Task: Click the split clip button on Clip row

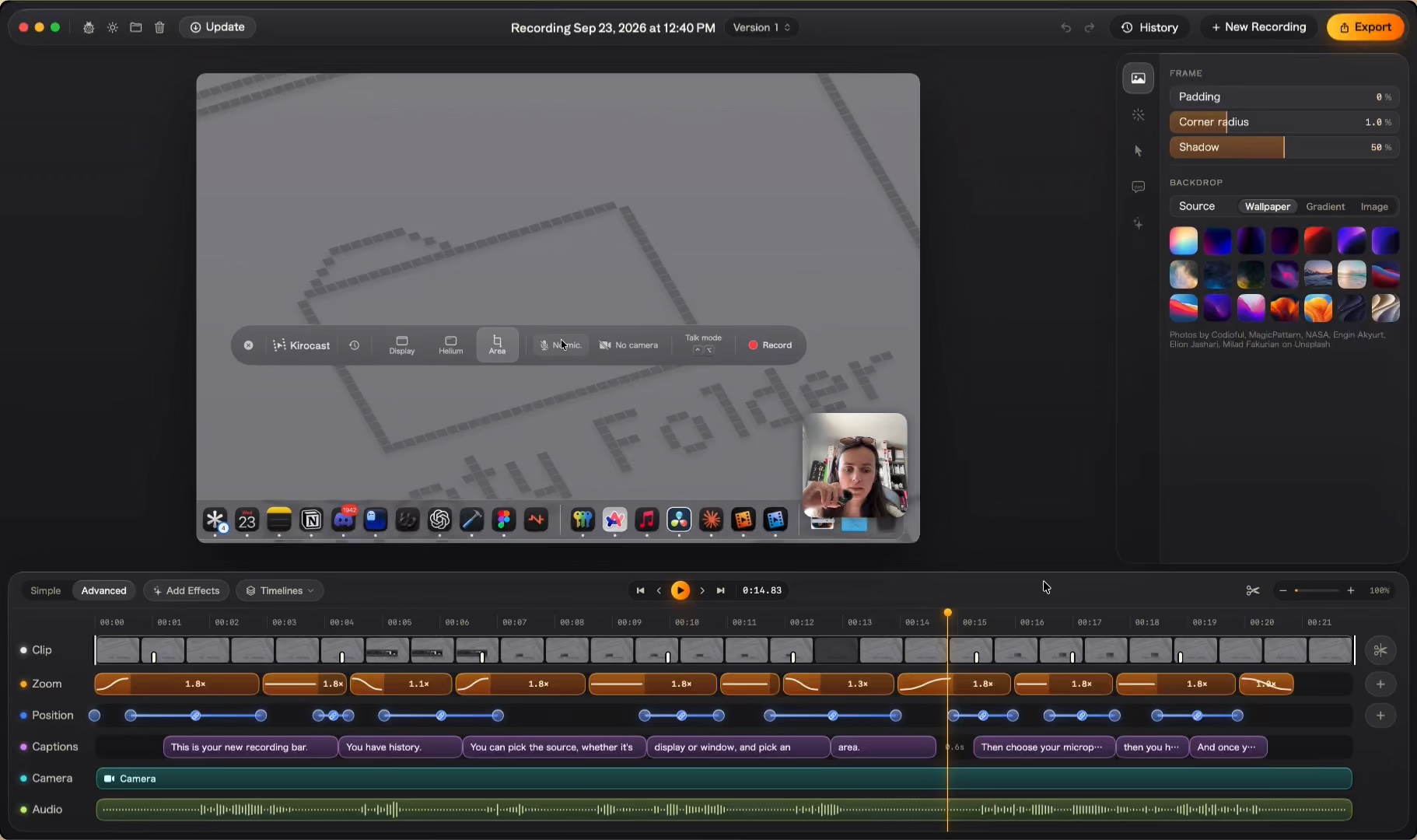Action: click(x=1380, y=650)
